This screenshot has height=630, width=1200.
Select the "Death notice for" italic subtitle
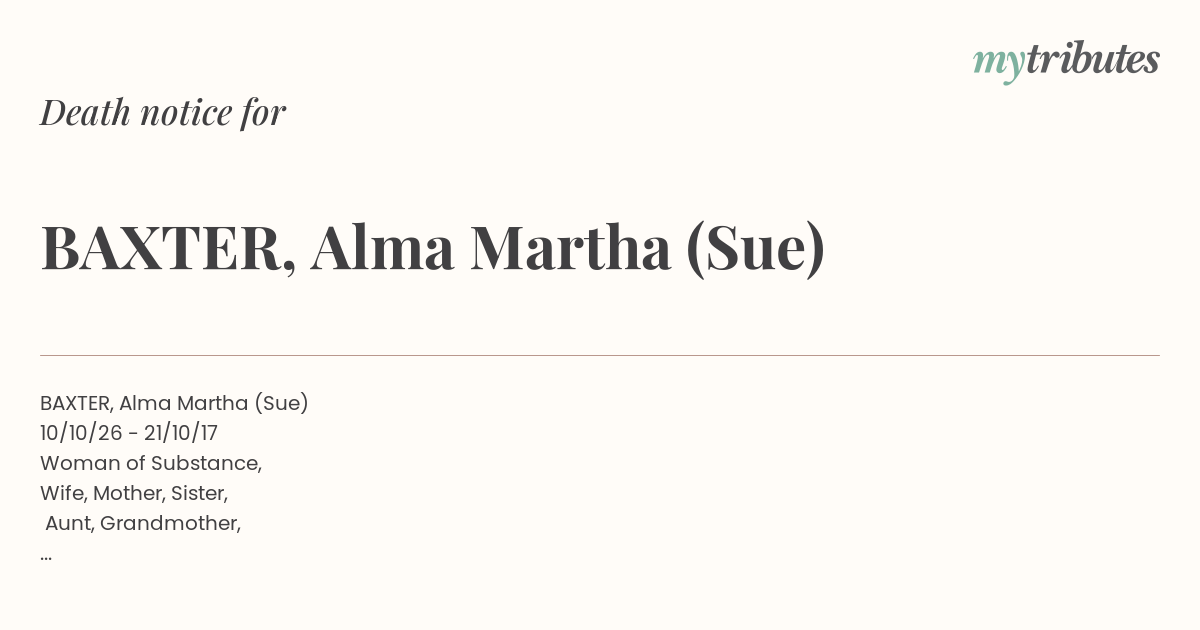point(163,113)
